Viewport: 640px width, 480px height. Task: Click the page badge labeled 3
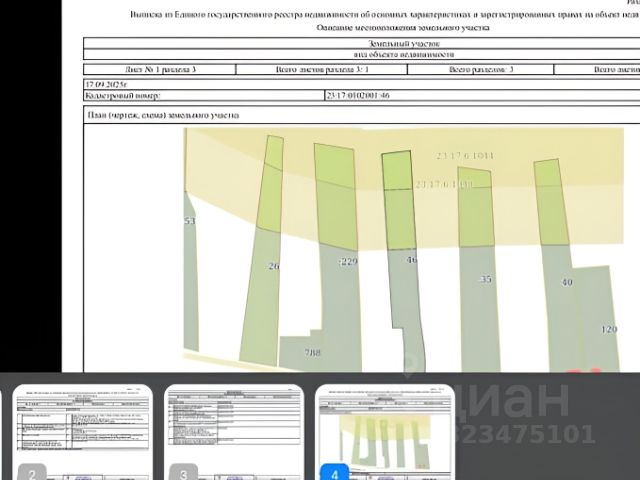[x=183, y=473]
